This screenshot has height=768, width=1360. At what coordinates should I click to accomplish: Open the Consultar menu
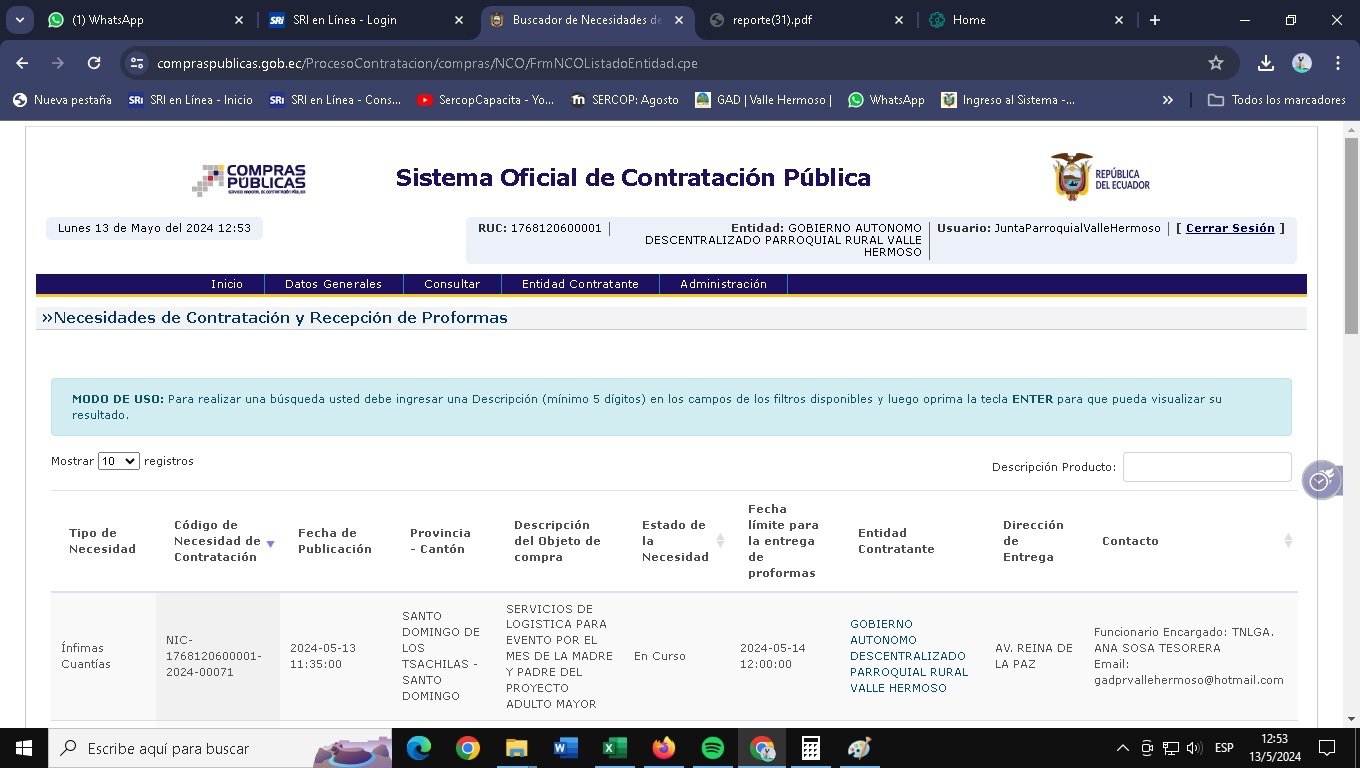[x=452, y=284]
